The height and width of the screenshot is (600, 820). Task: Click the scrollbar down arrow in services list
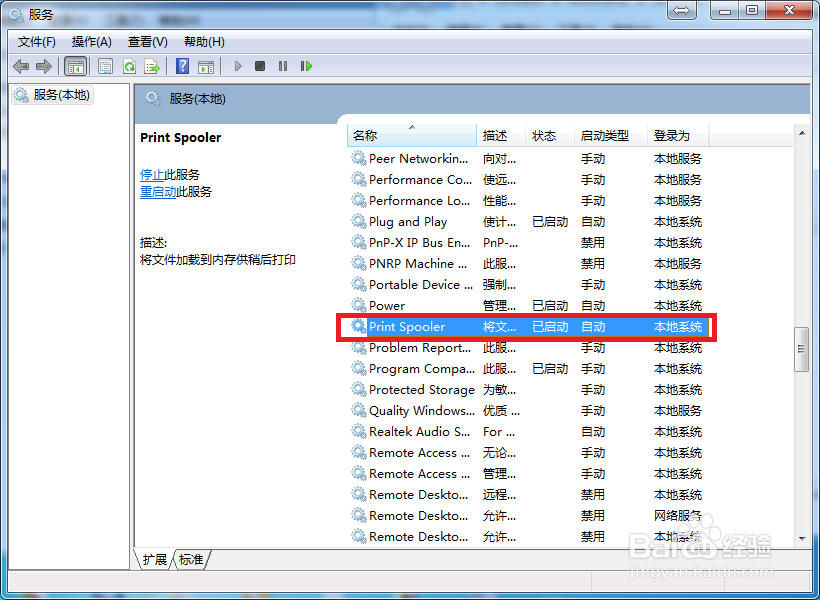click(x=802, y=538)
